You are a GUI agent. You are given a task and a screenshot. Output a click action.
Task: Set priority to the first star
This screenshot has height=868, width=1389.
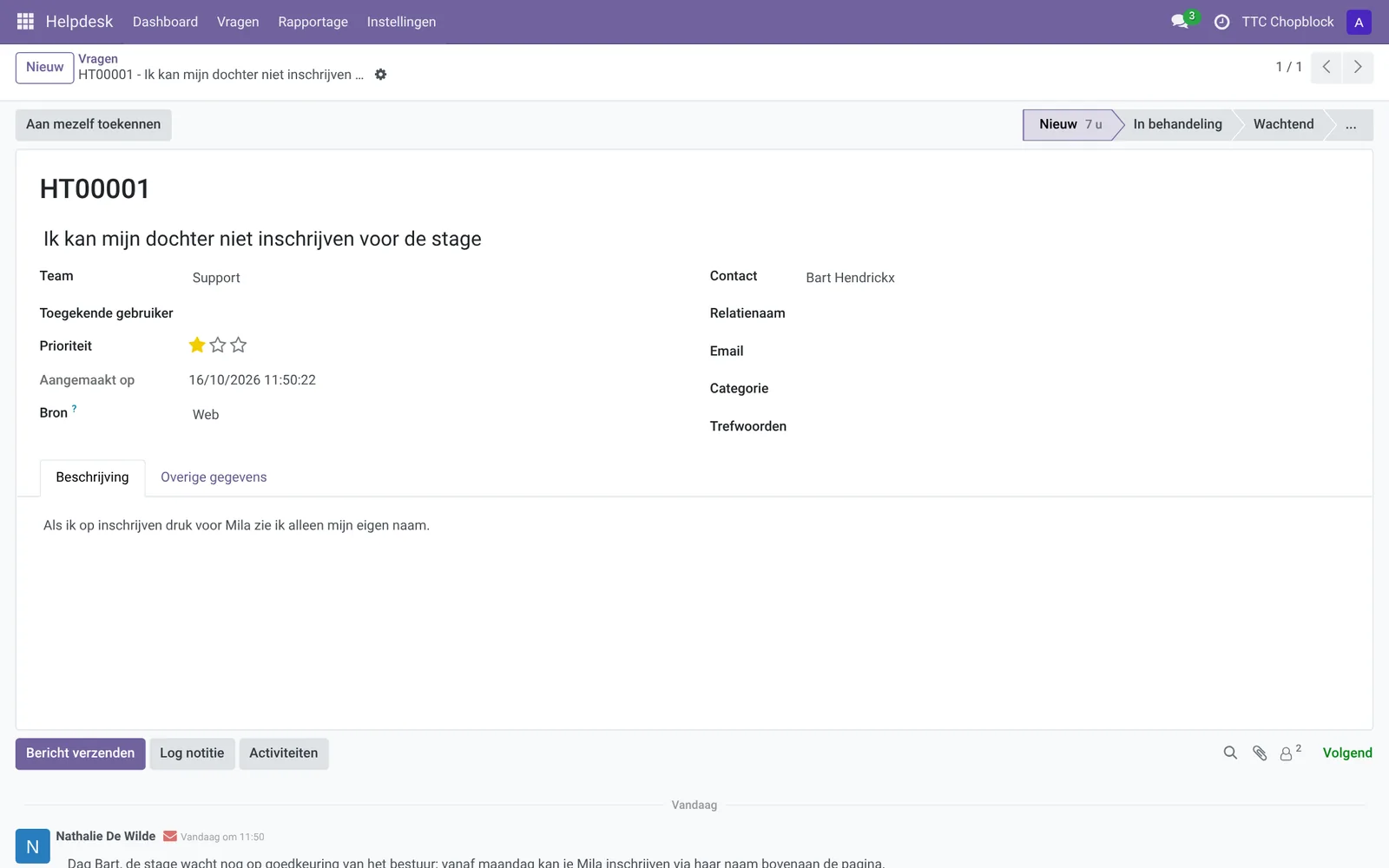point(197,345)
